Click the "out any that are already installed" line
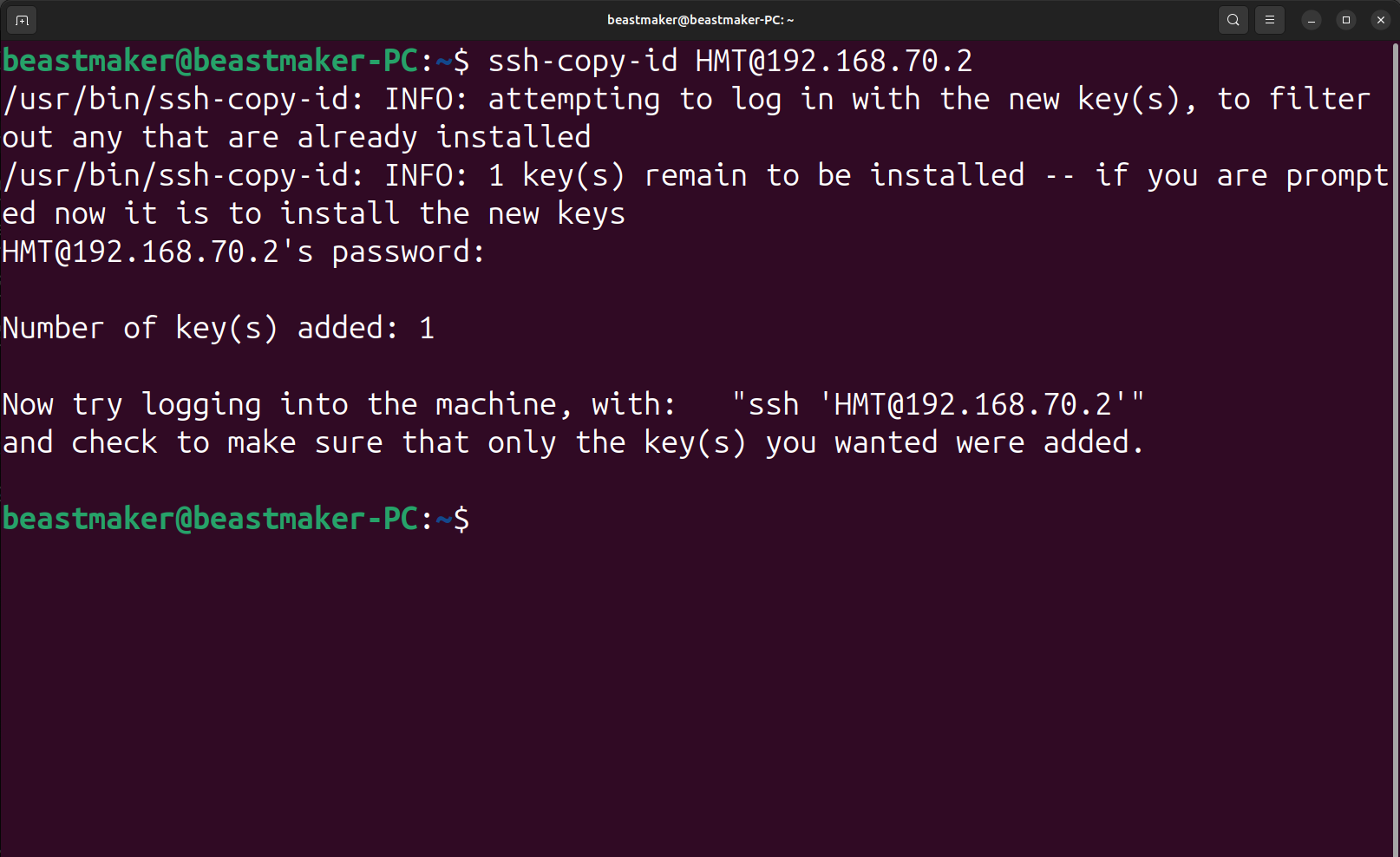This screenshot has height=857, width=1400. pos(296,138)
